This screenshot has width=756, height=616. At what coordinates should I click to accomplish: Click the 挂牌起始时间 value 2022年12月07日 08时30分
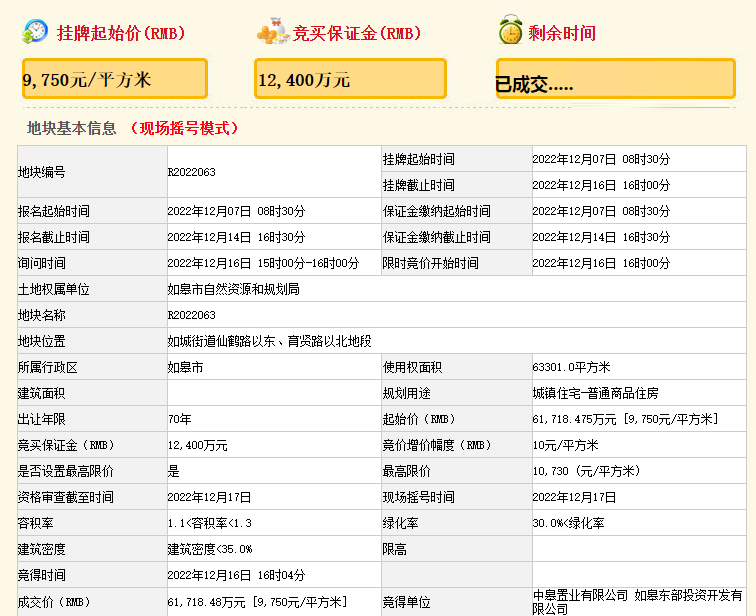[x=601, y=159]
